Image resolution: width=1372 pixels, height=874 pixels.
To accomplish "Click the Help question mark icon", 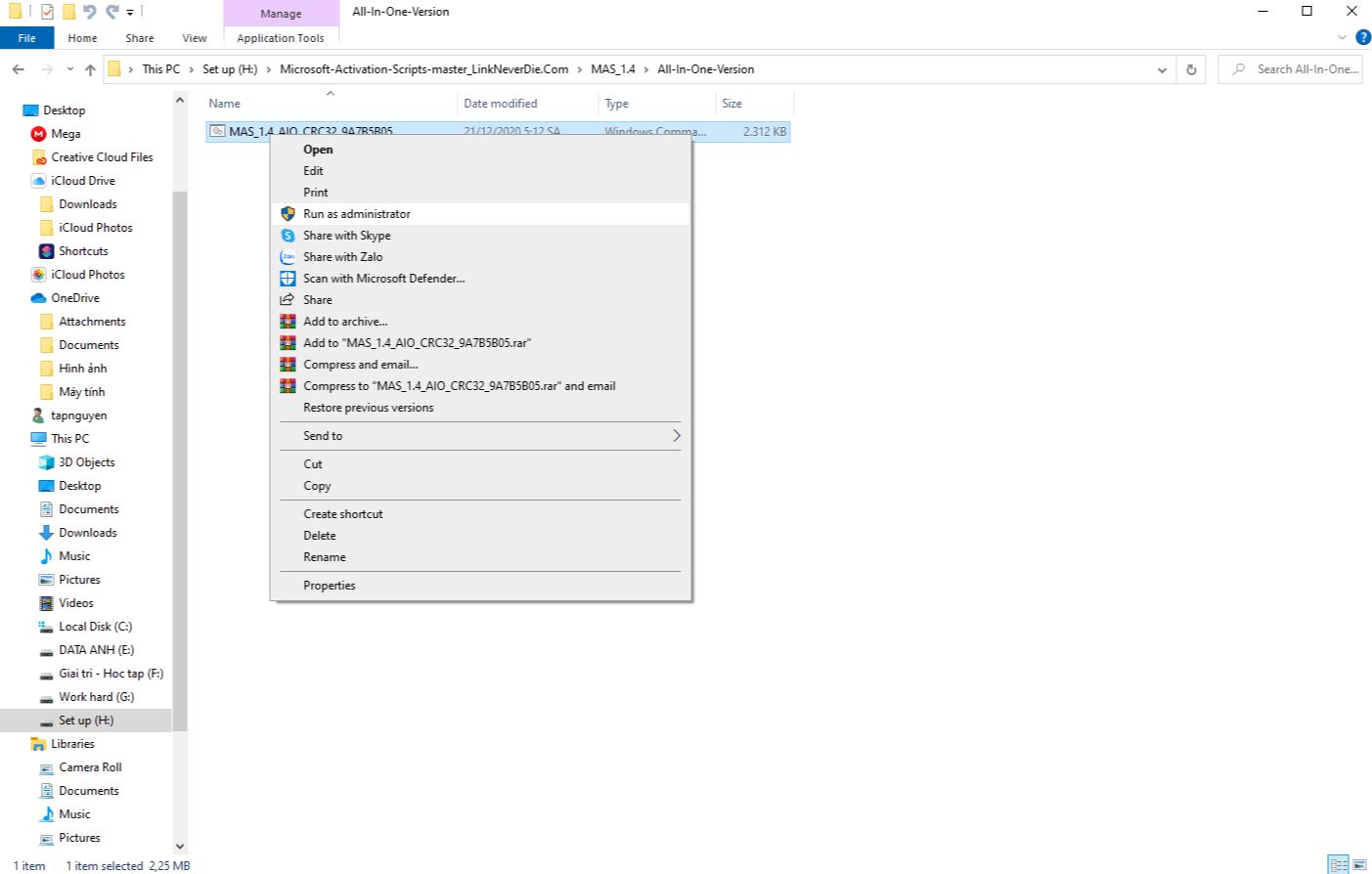I will click(x=1363, y=37).
